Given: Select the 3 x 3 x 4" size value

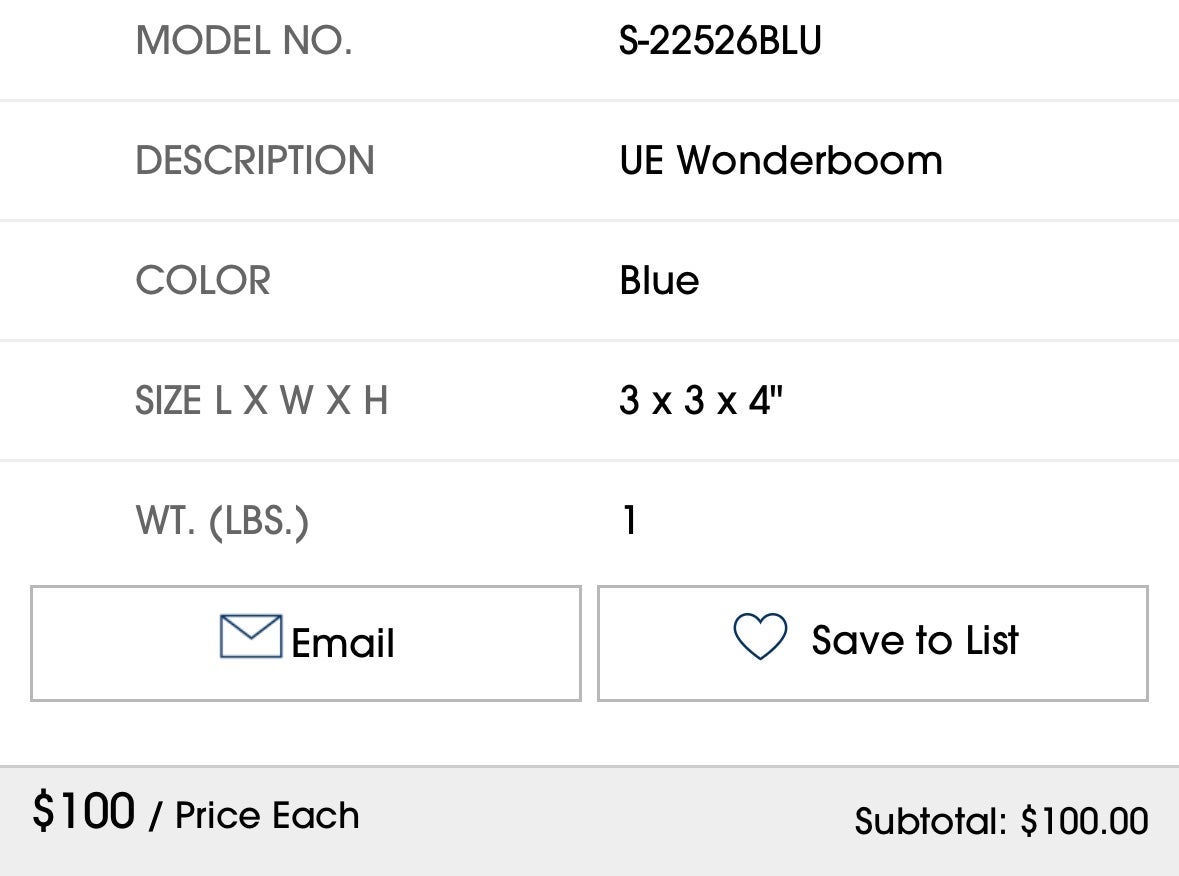Looking at the screenshot, I should (702, 400).
